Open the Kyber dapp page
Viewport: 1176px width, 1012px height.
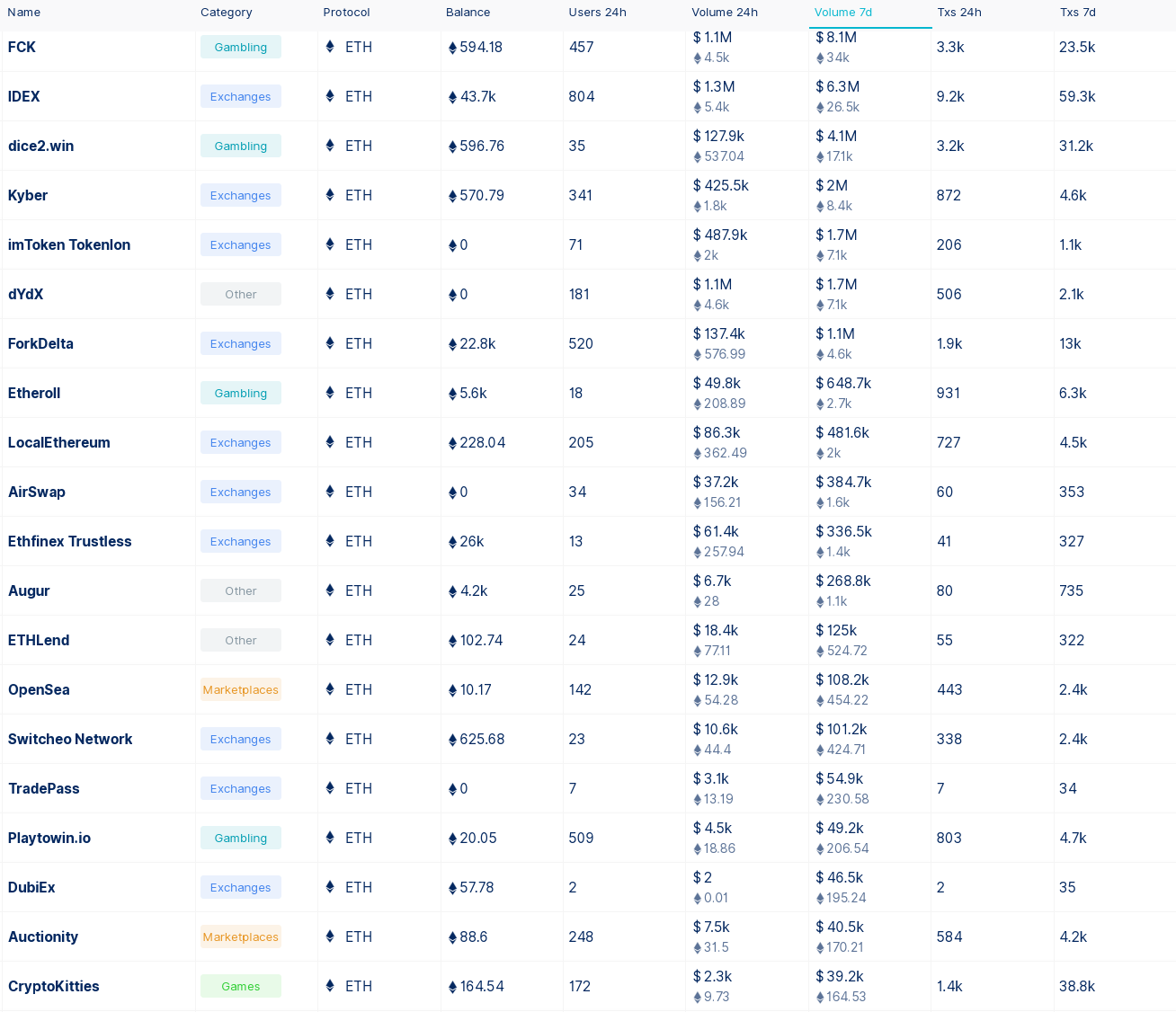pos(28,195)
